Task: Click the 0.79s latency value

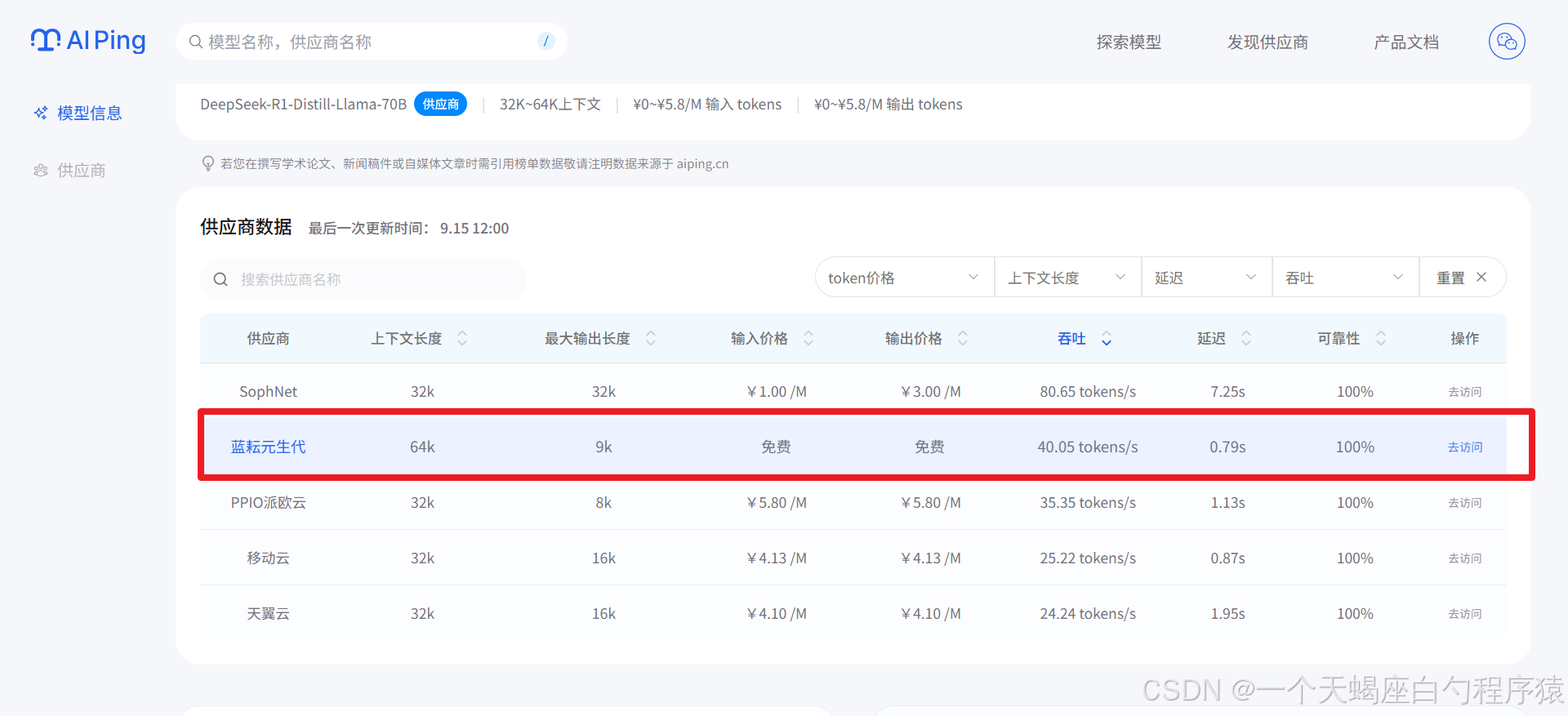Action: click(1227, 447)
